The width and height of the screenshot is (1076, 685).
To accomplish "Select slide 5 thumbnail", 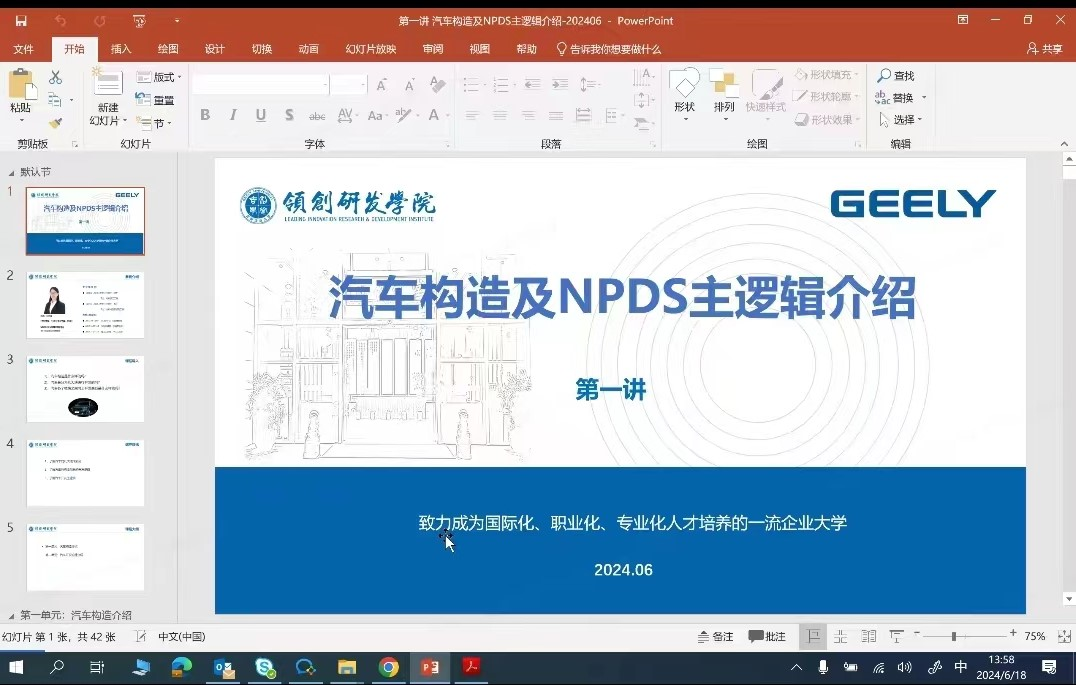I will [85, 557].
